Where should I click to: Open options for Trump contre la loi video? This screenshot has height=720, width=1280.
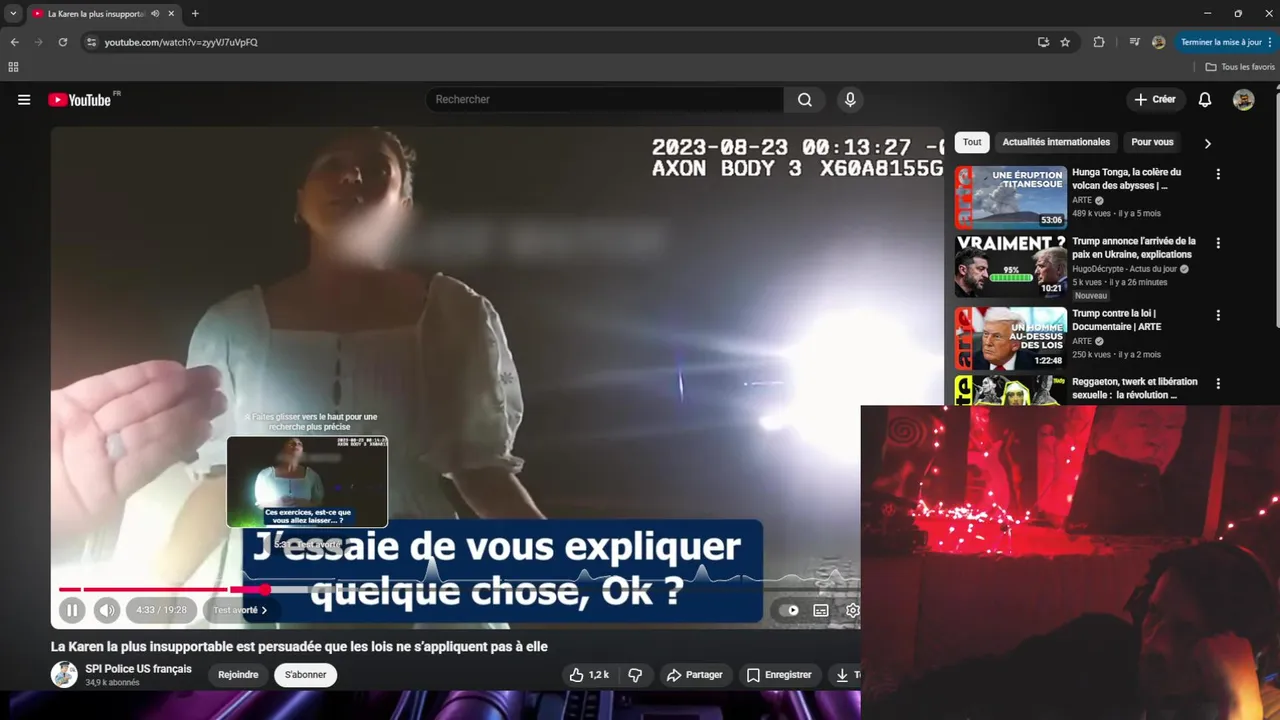[x=1218, y=315]
